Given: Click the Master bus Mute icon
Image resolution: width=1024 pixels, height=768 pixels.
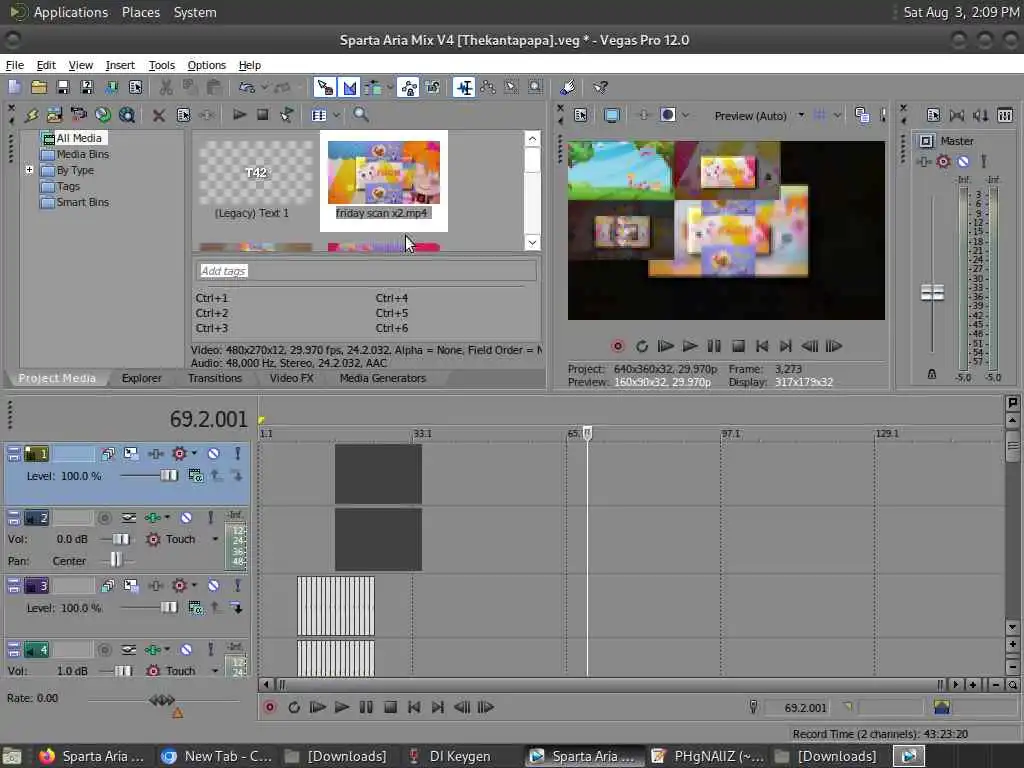Looking at the screenshot, I should click(x=963, y=161).
